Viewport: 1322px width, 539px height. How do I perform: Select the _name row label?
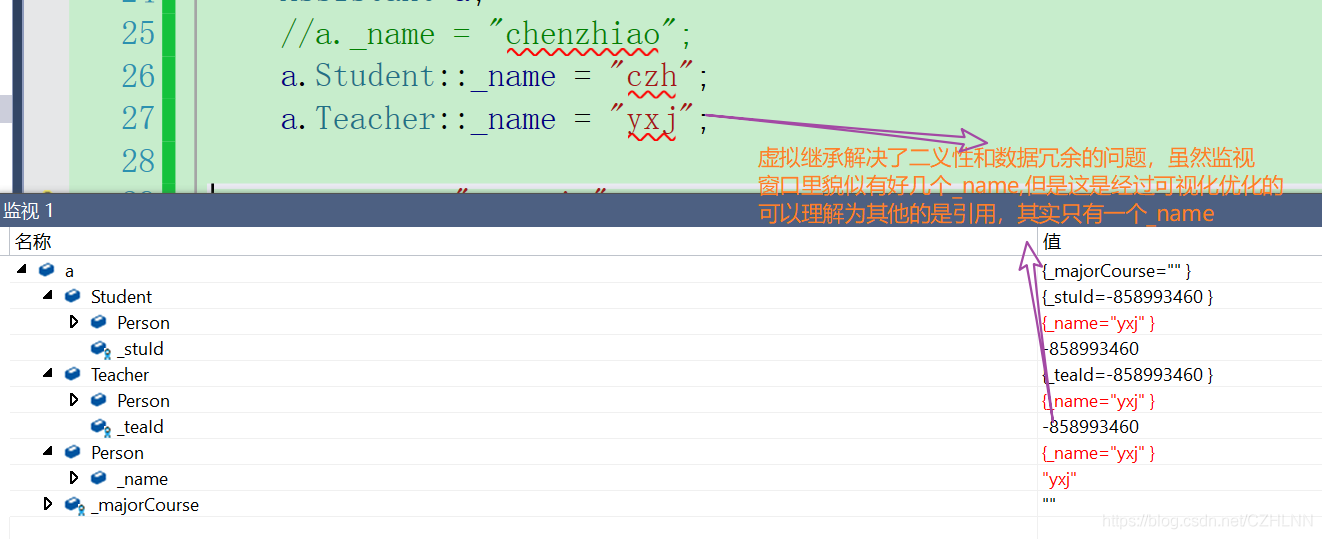(x=142, y=479)
